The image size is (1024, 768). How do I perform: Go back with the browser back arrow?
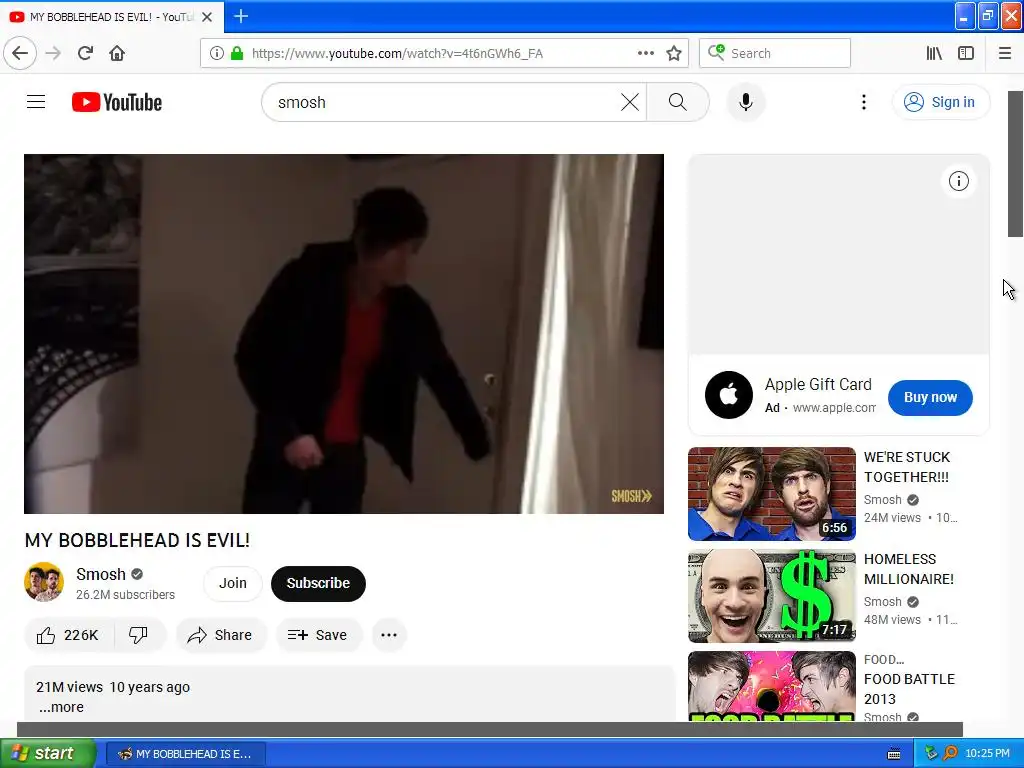[x=20, y=53]
